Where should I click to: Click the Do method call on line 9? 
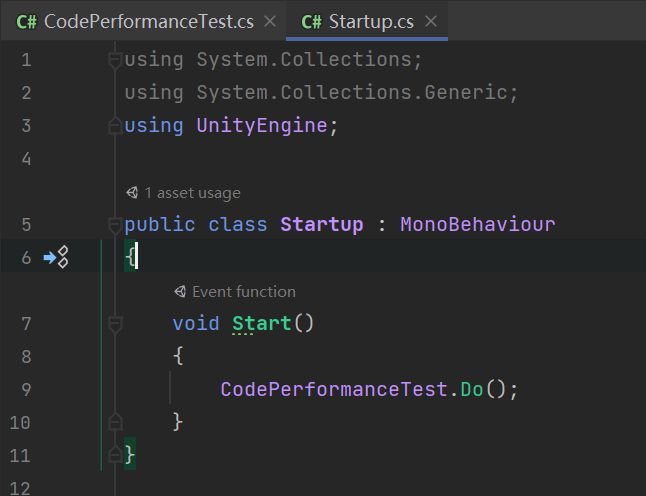472,389
